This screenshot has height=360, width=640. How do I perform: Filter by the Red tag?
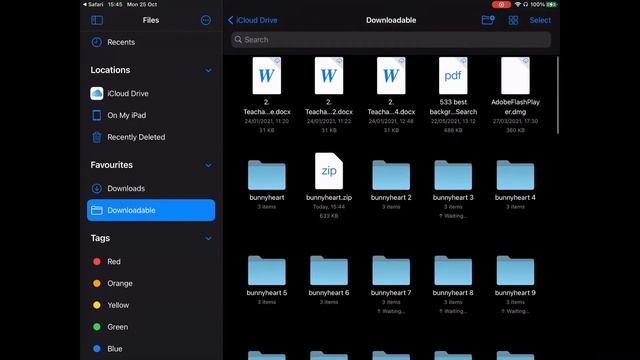151,262
